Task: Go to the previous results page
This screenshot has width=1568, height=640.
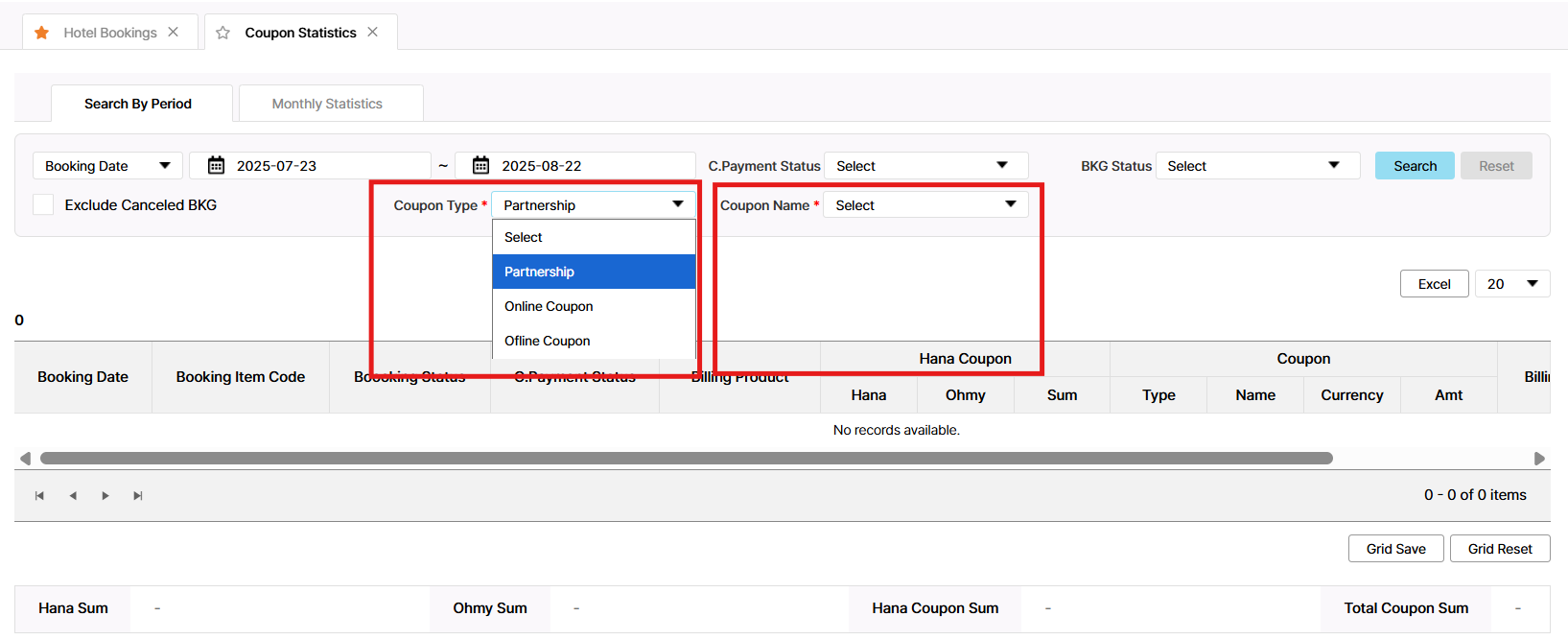Action: pyautogui.click(x=73, y=496)
